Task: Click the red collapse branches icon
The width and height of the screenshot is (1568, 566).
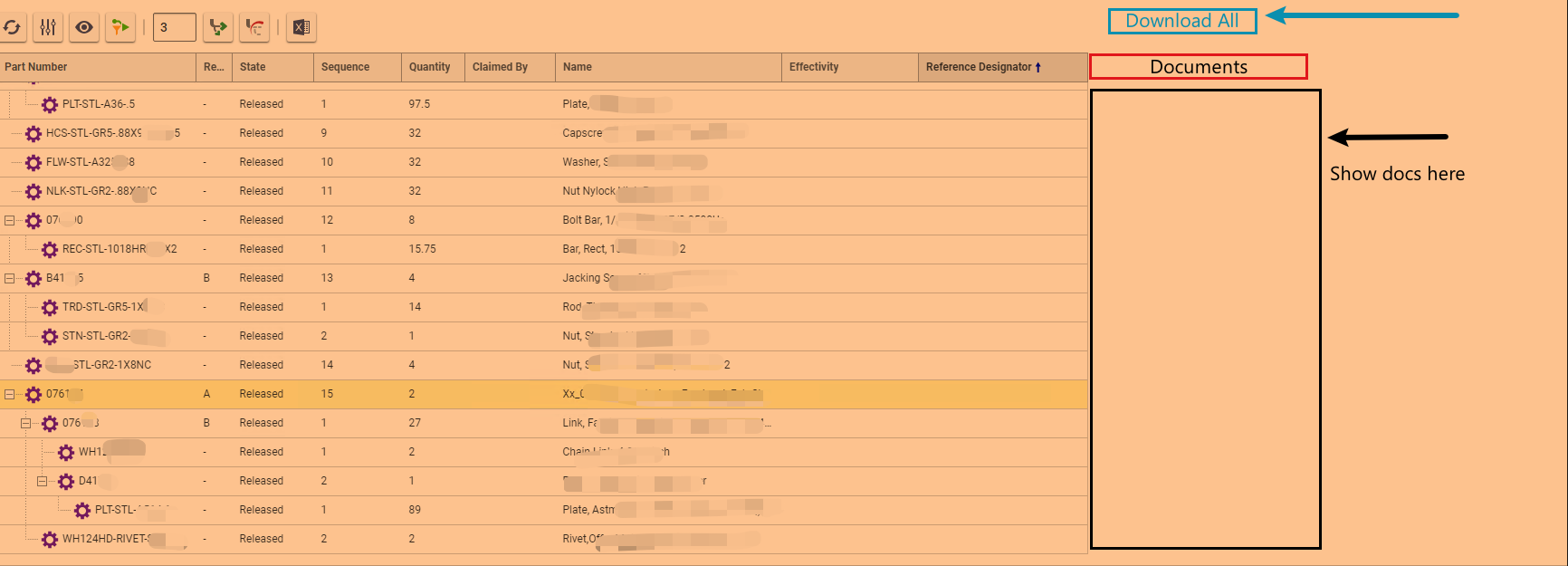Action: pos(255,27)
